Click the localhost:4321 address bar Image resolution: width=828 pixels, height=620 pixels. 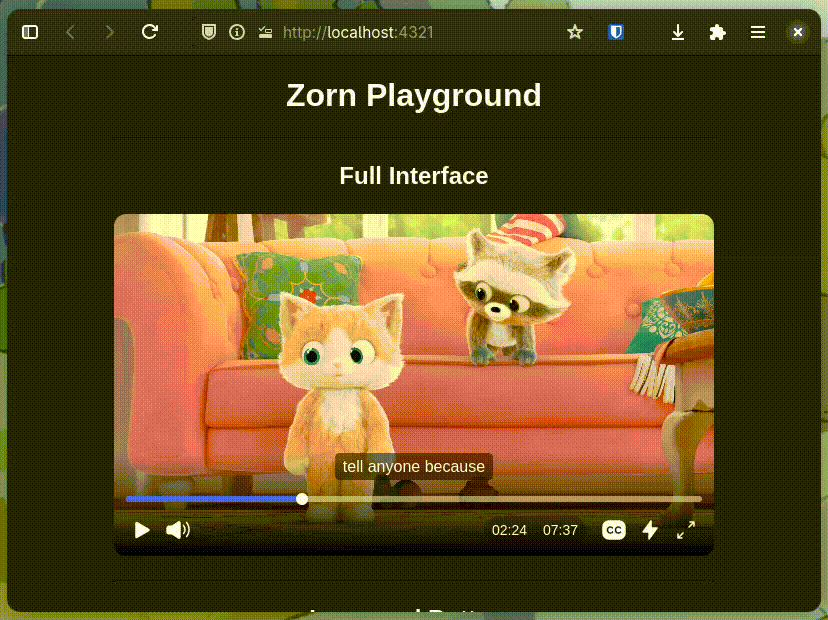400,32
